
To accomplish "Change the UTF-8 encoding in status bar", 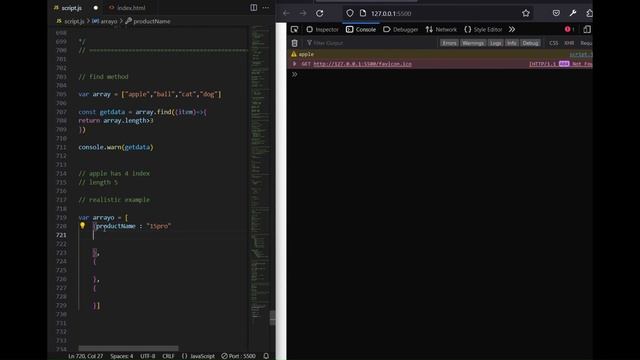I will click(147, 356).
